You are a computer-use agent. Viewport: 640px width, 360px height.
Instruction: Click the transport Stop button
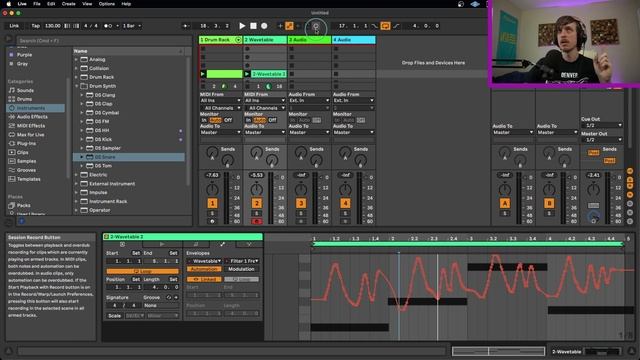[x=253, y=26]
